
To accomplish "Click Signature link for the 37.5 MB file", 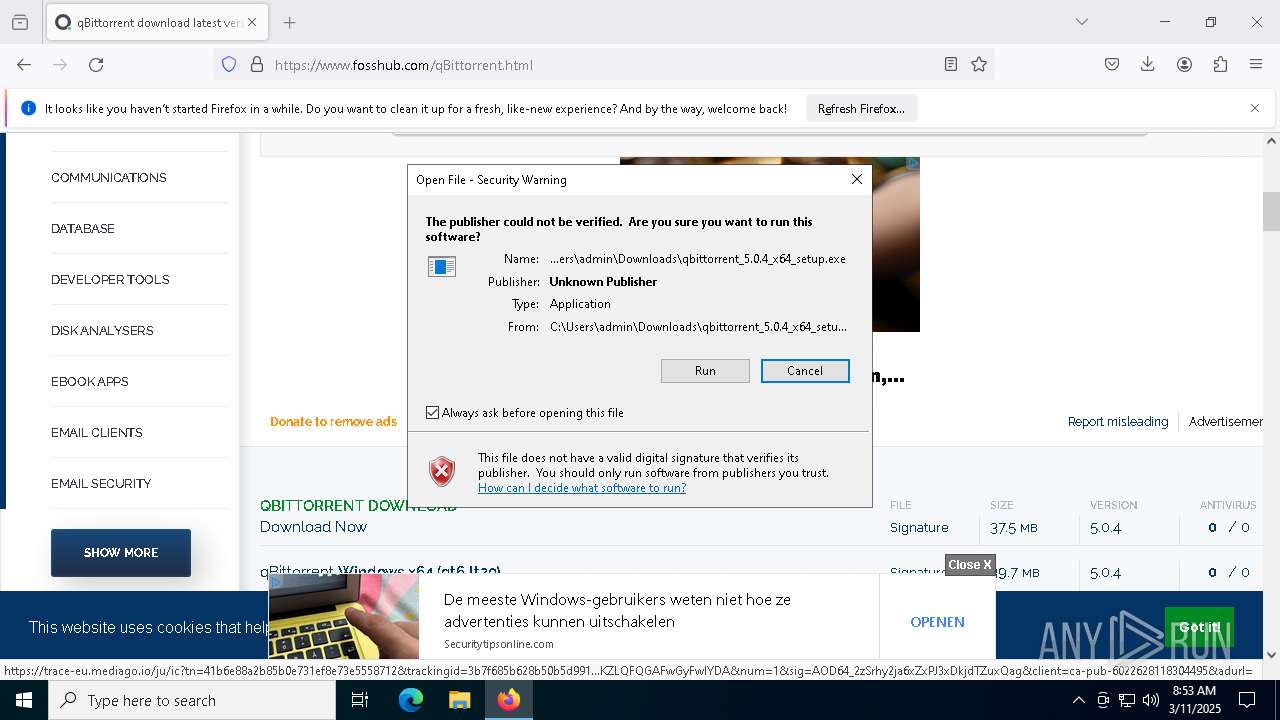I will pyautogui.click(x=919, y=528).
